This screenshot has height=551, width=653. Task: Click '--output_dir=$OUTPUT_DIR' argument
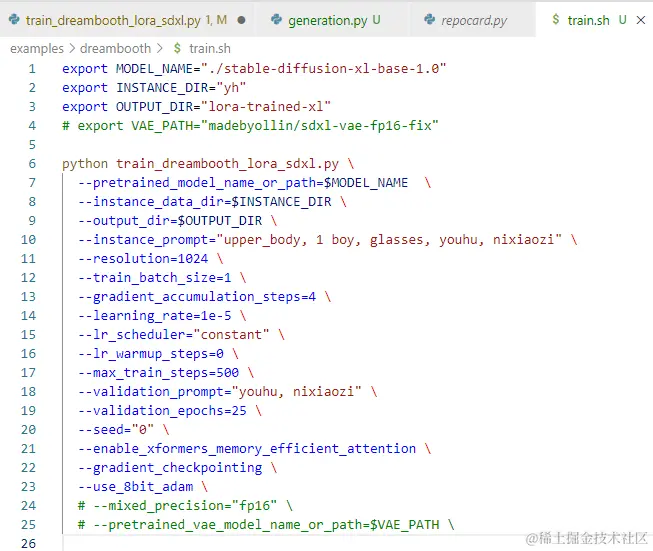pos(170,221)
